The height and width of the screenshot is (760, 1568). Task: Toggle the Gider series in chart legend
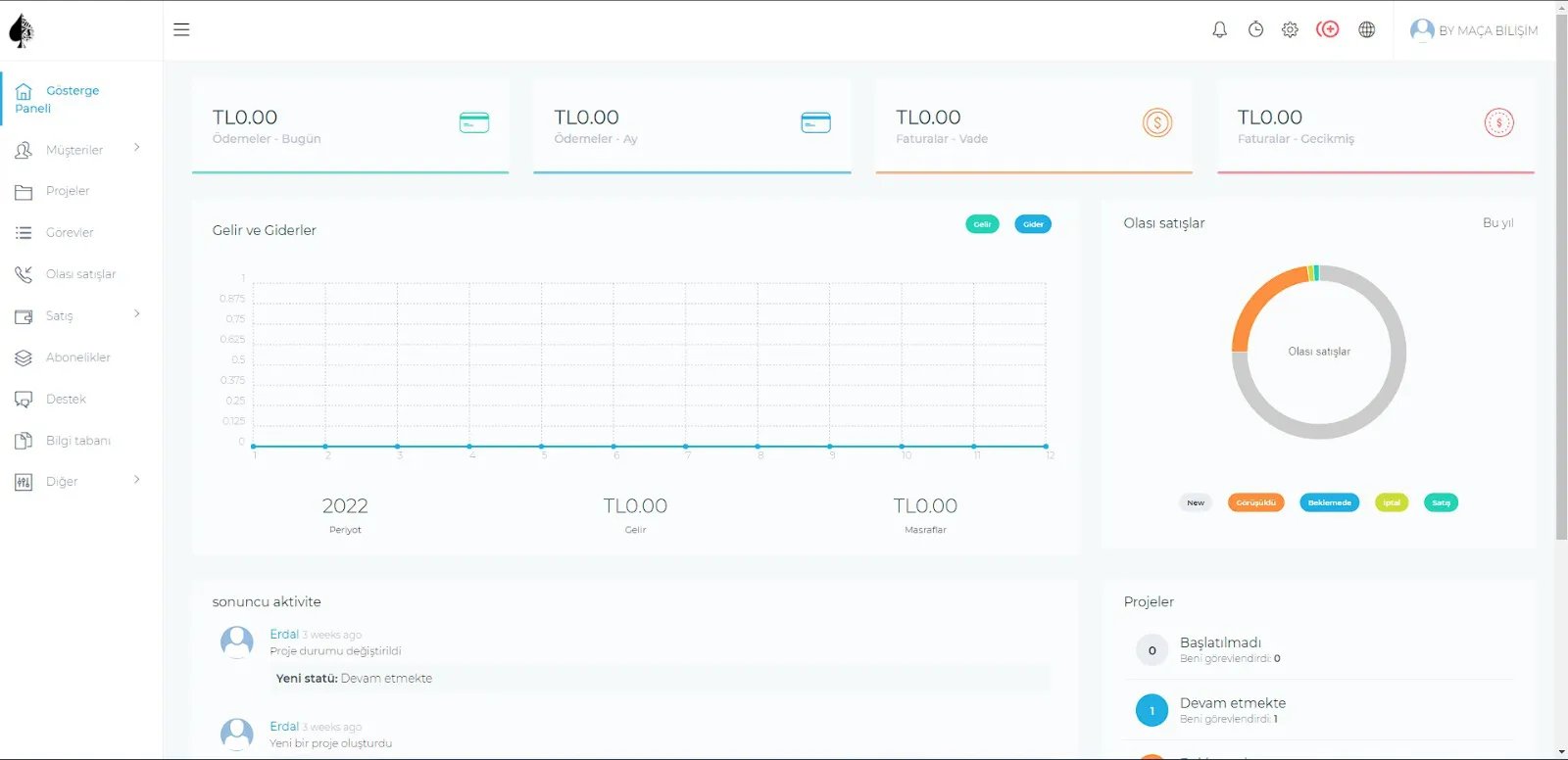click(x=1033, y=224)
